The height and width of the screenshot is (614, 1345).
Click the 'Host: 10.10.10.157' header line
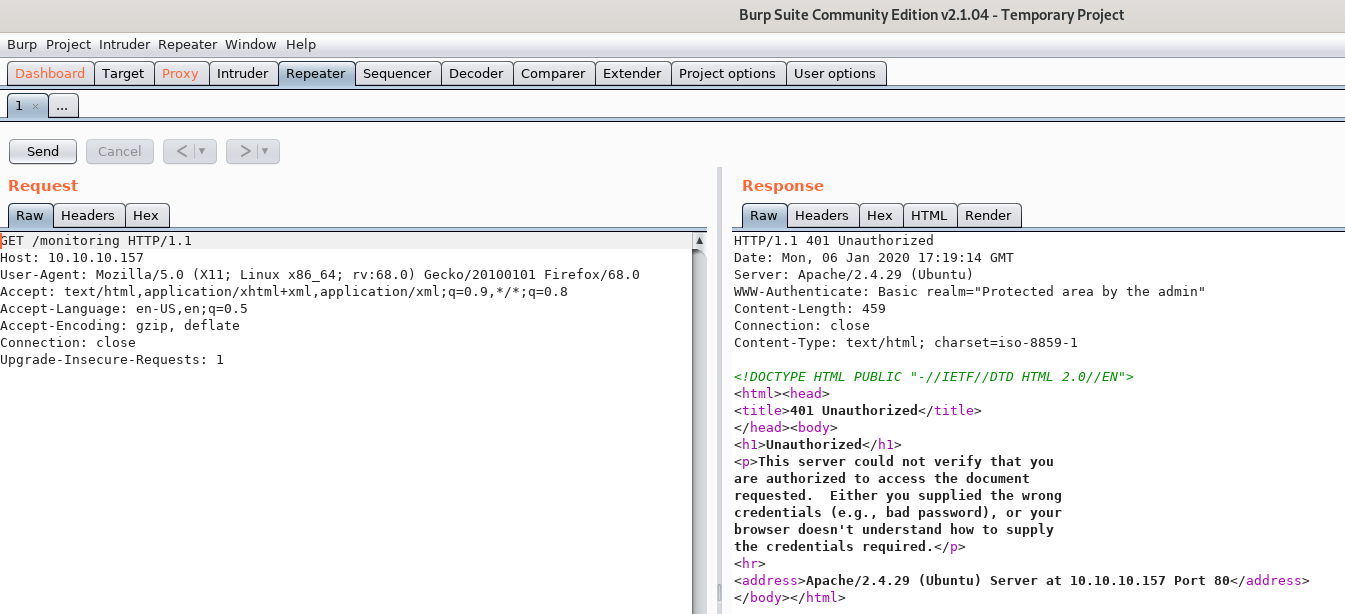point(72,258)
